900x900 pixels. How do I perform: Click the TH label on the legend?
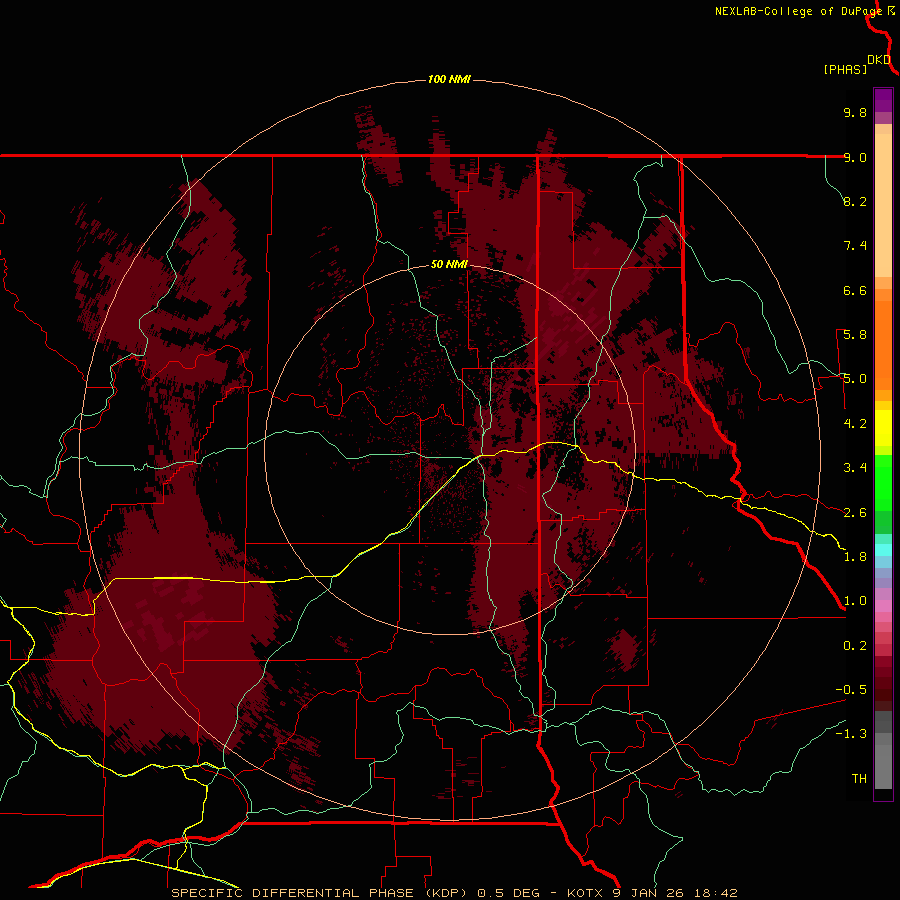coord(859,779)
